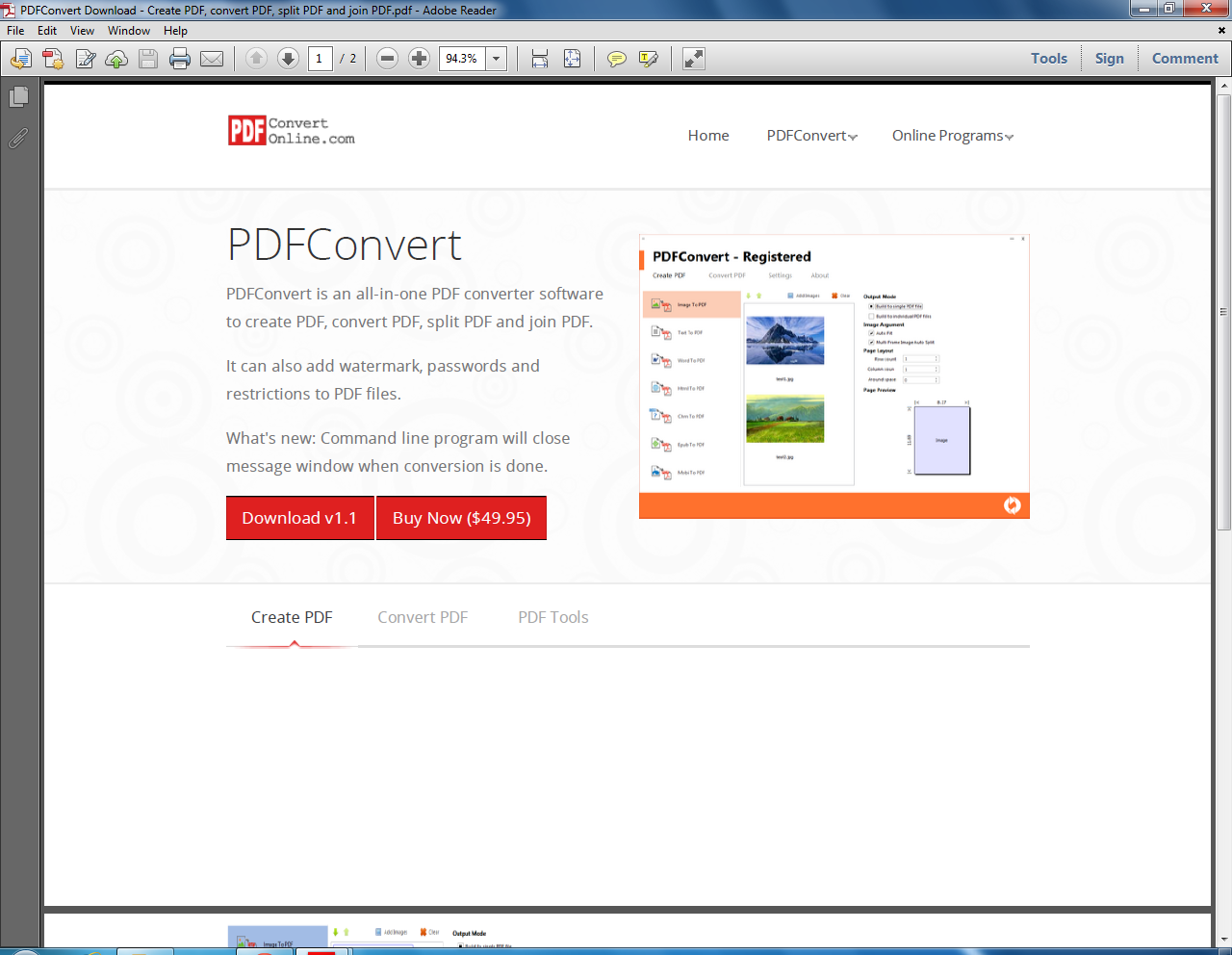Save the PDF with the floppy disk icon
Image resolution: width=1232 pixels, height=955 pixels.
(x=146, y=58)
